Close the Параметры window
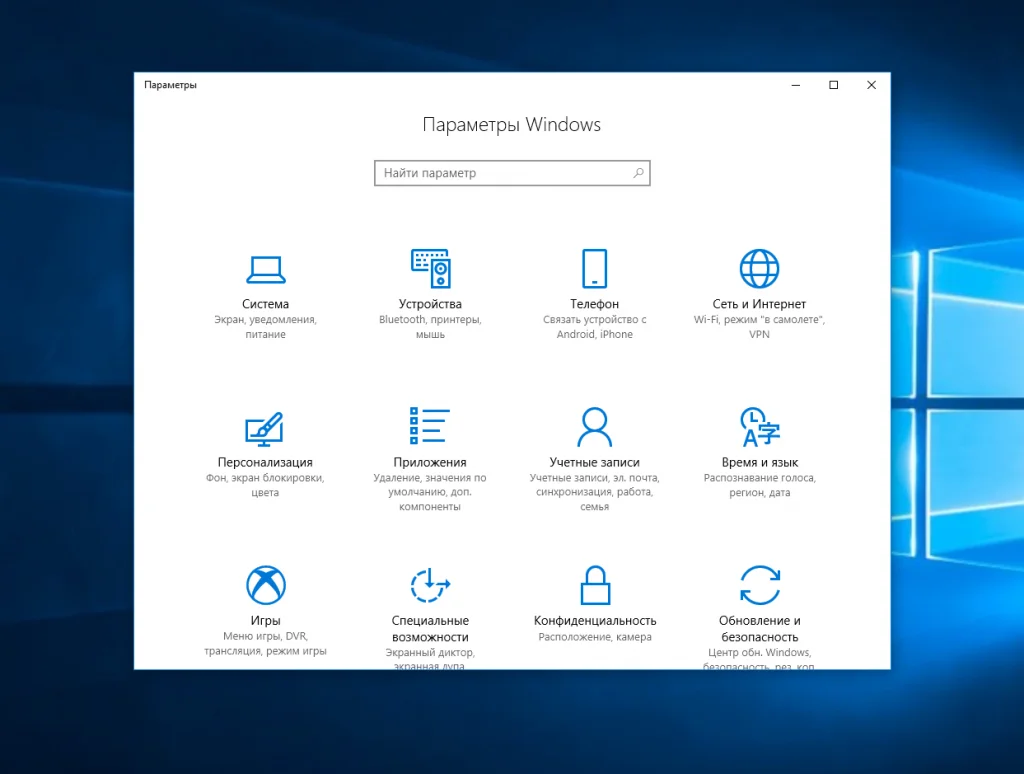Screen dimensions: 1024x774 871,85
